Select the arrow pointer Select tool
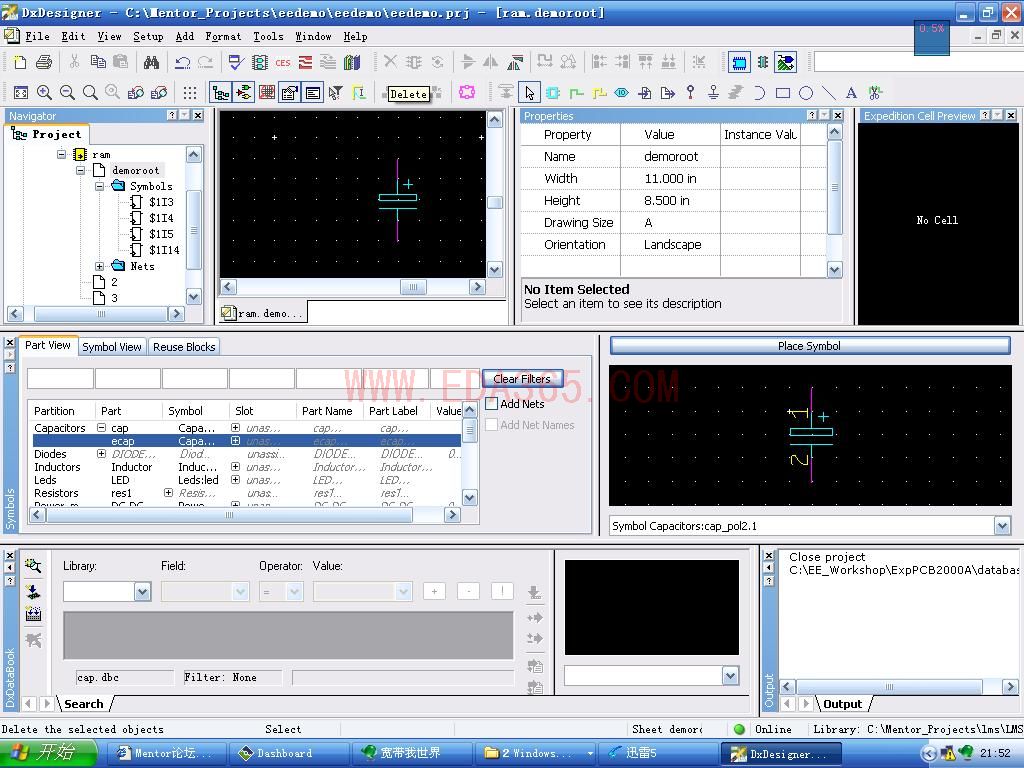 coord(529,93)
